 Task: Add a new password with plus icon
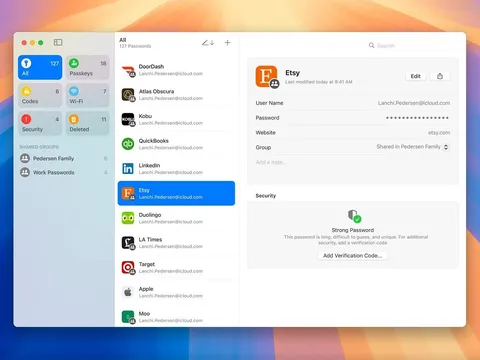227,43
